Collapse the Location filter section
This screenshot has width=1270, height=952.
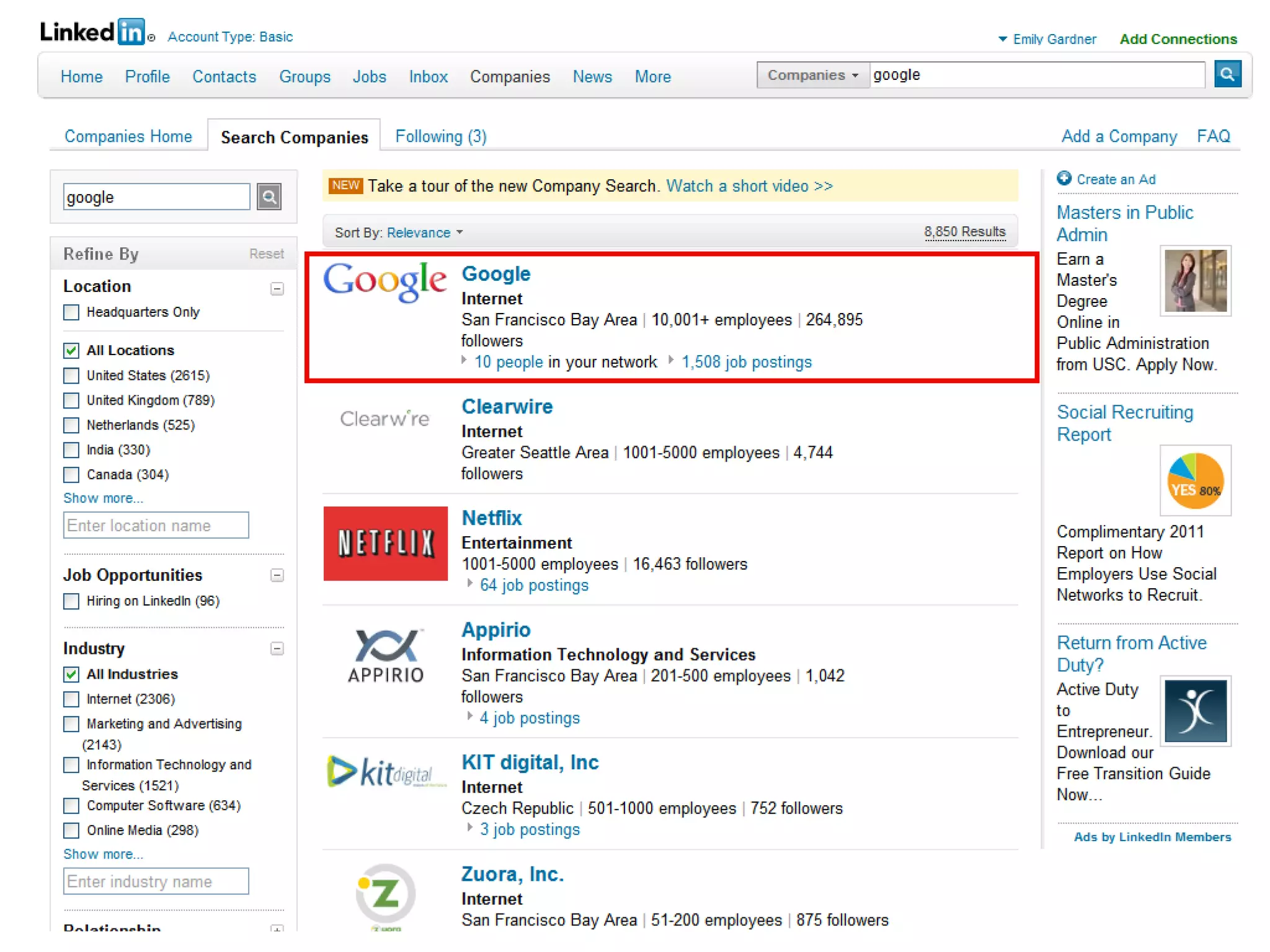(277, 289)
